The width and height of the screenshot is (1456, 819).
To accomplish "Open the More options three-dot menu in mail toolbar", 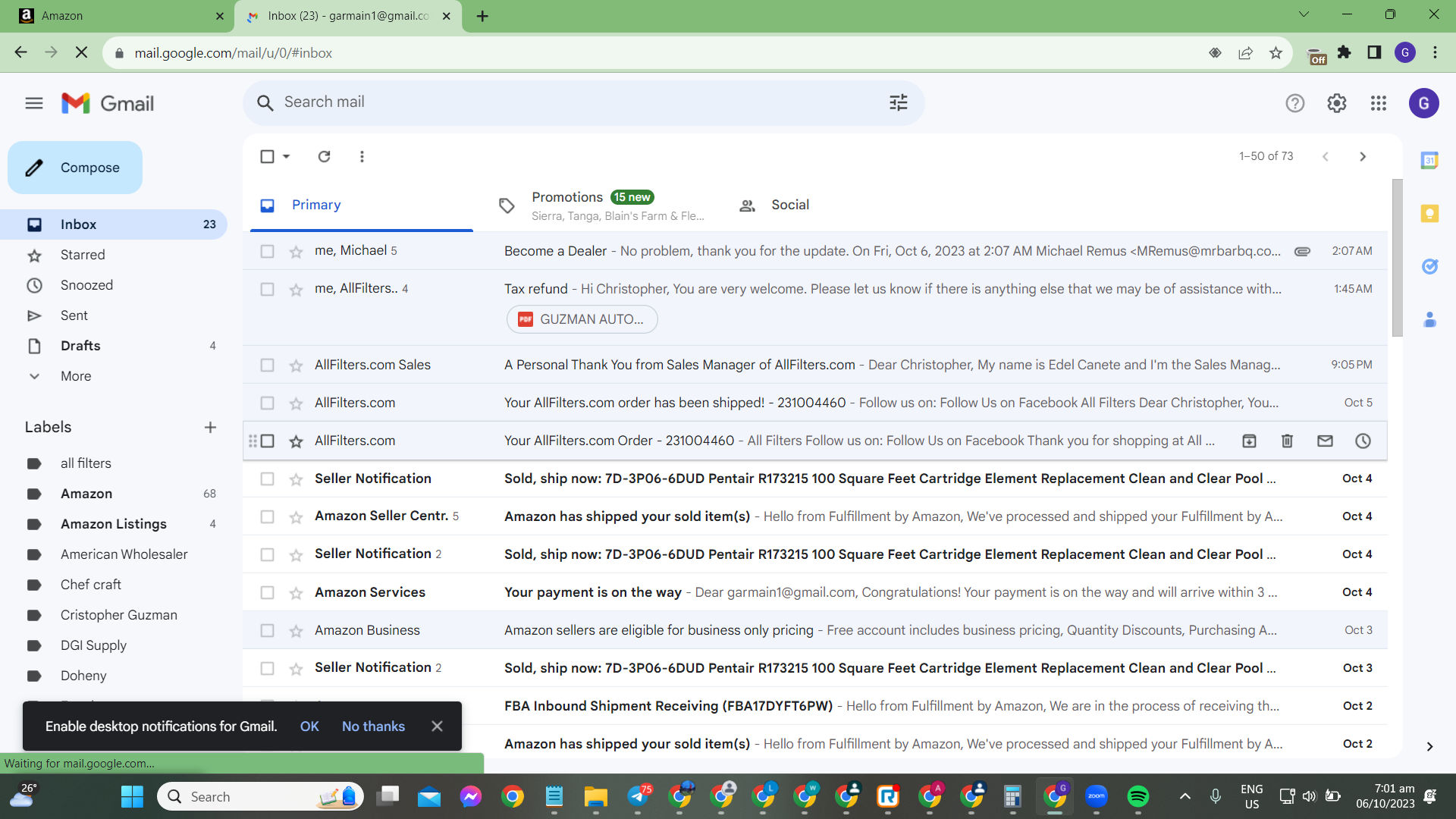I will (362, 156).
